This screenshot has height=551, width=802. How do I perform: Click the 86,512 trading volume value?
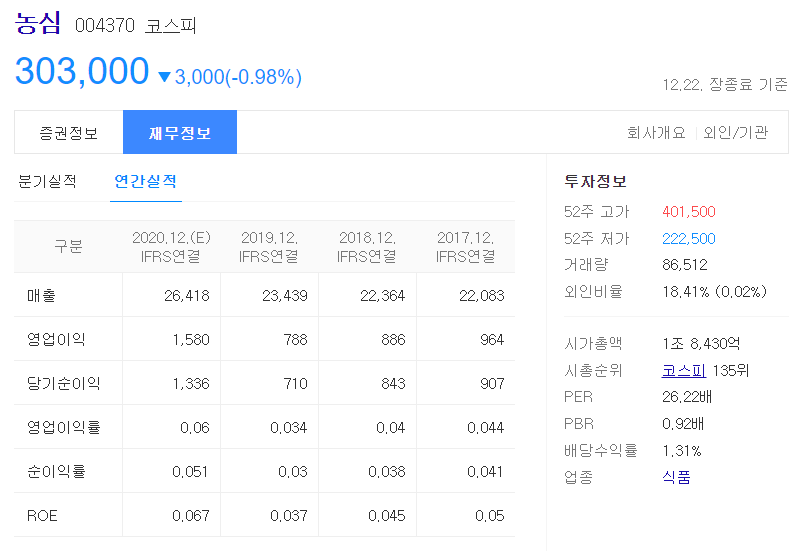[x=685, y=265]
